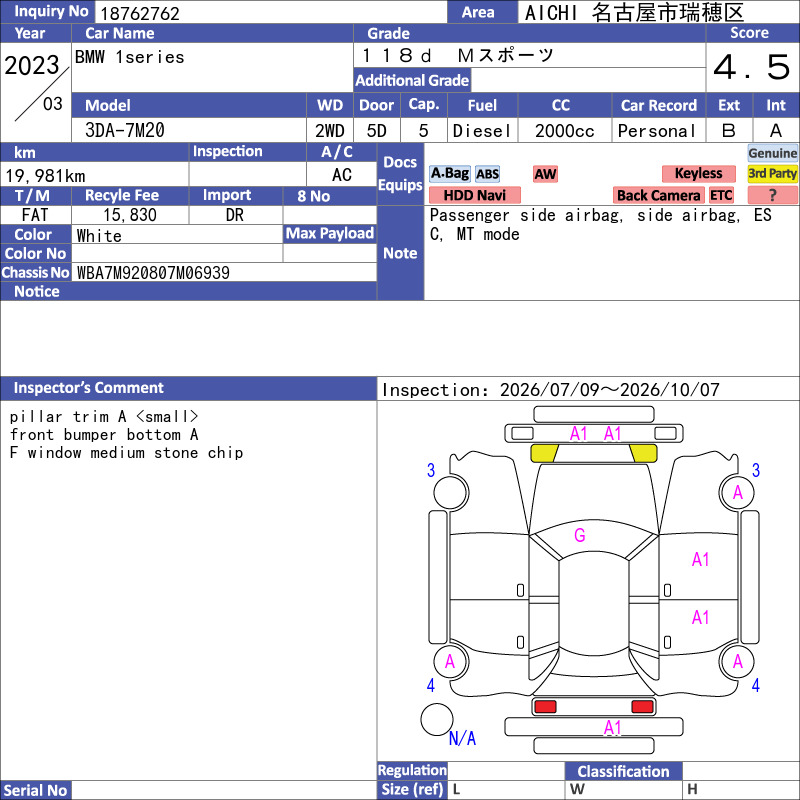Click the Additional Grade header

(x=412, y=80)
